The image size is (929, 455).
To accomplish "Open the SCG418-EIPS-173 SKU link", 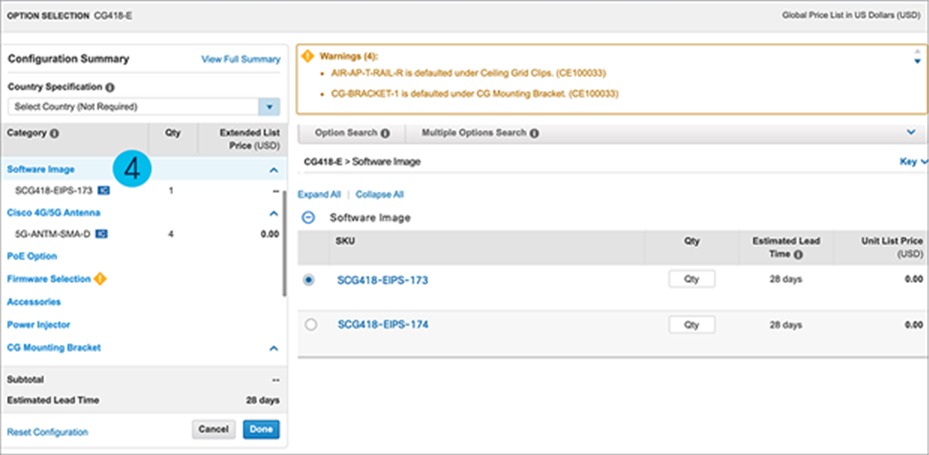I will [x=383, y=280].
